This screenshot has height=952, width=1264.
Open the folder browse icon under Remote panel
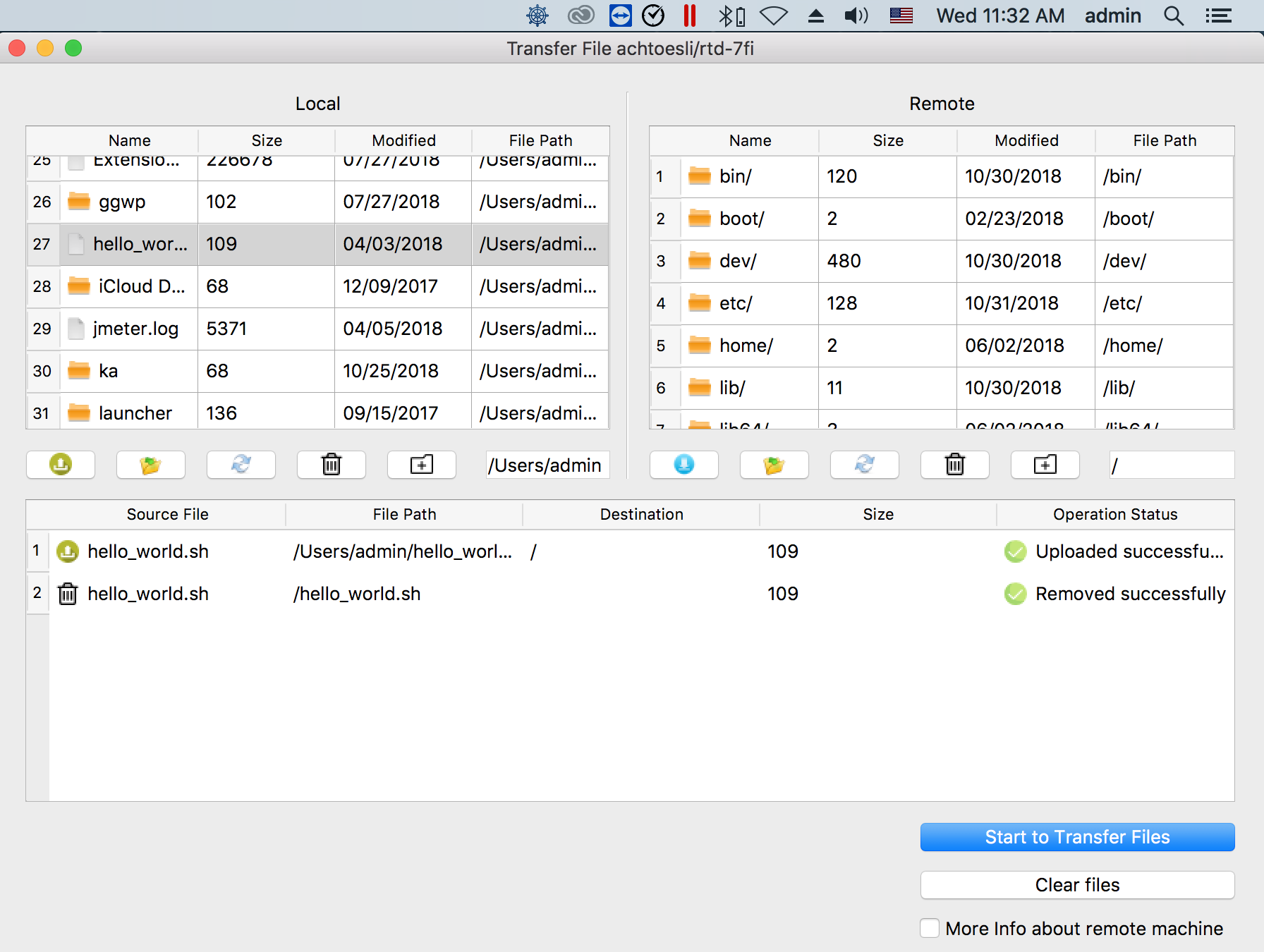pos(774,465)
